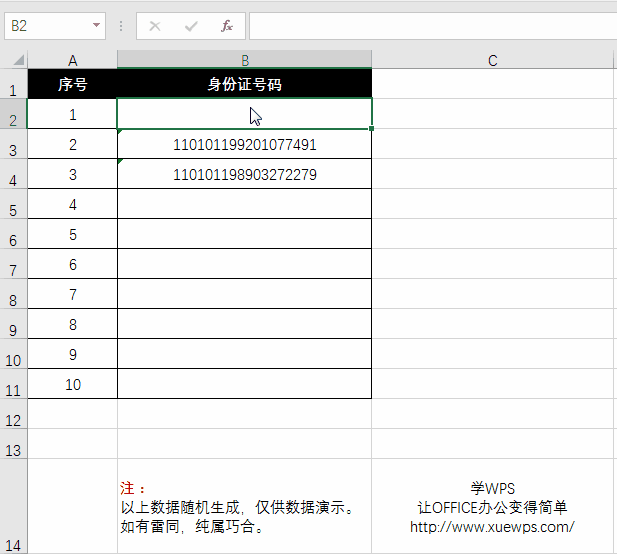Click the xuewps.com URL text
Image resolution: width=617 pixels, height=554 pixels.
click(492, 526)
